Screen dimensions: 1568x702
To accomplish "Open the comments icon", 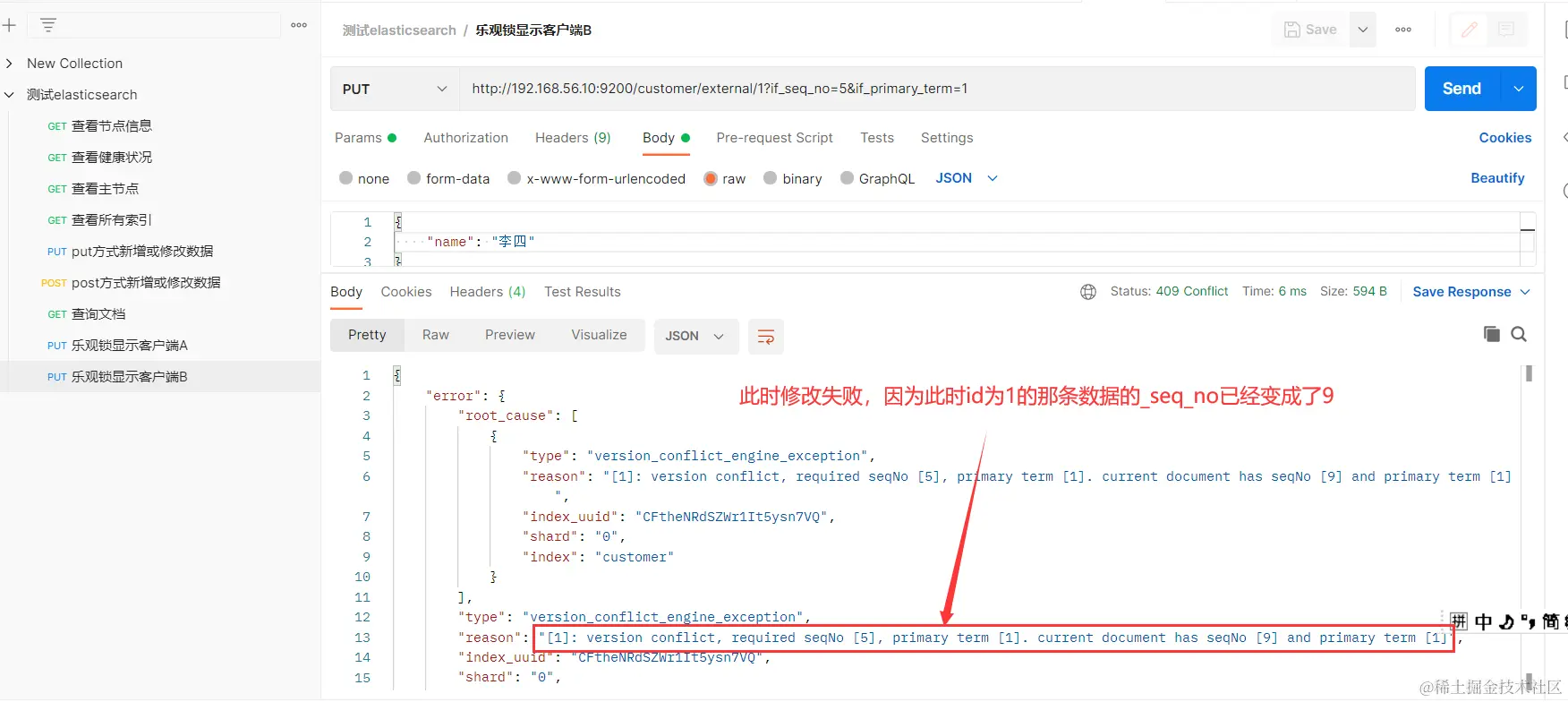I will (1506, 30).
